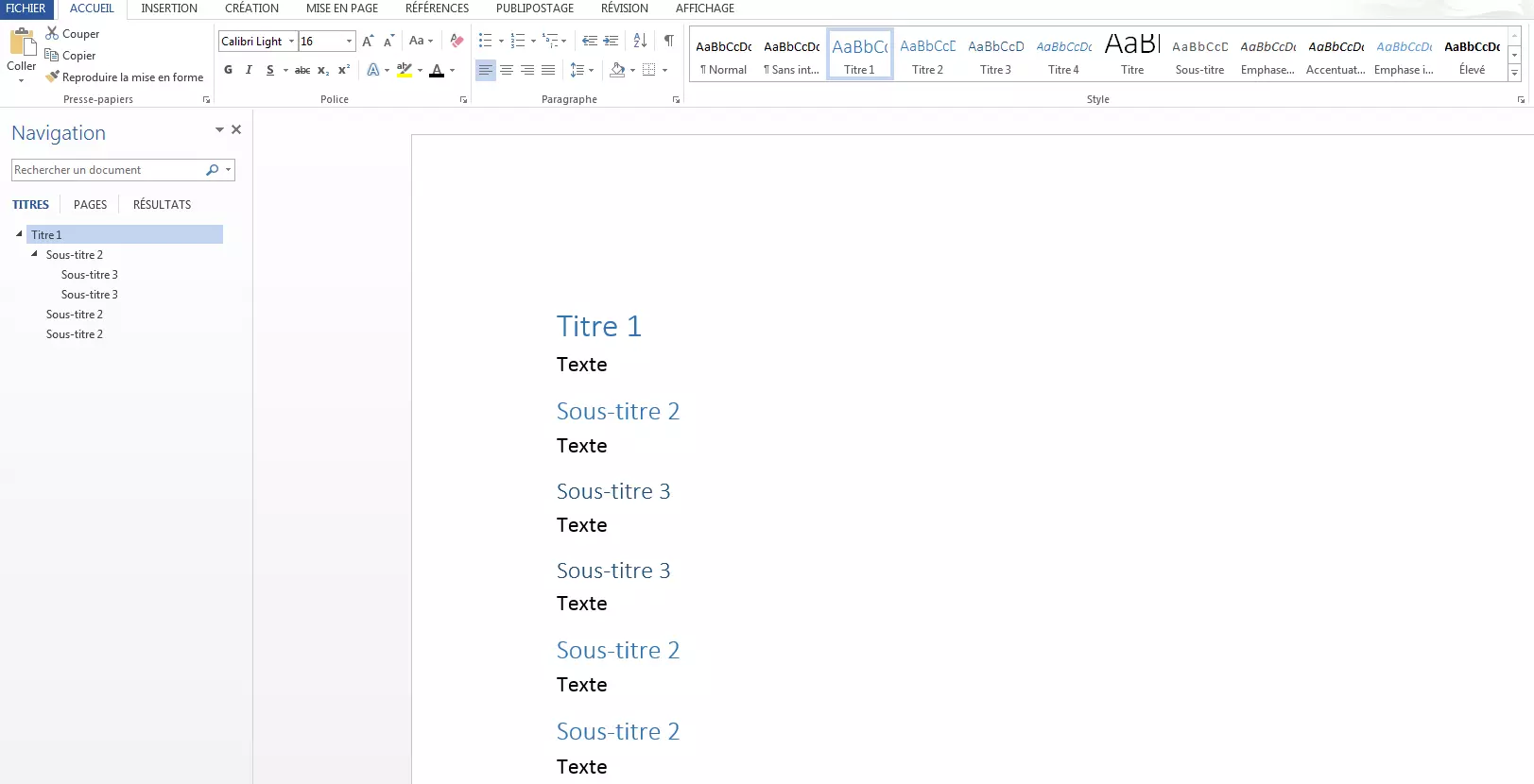
Task: Increase font size with grow font icon
Action: point(368,41)
